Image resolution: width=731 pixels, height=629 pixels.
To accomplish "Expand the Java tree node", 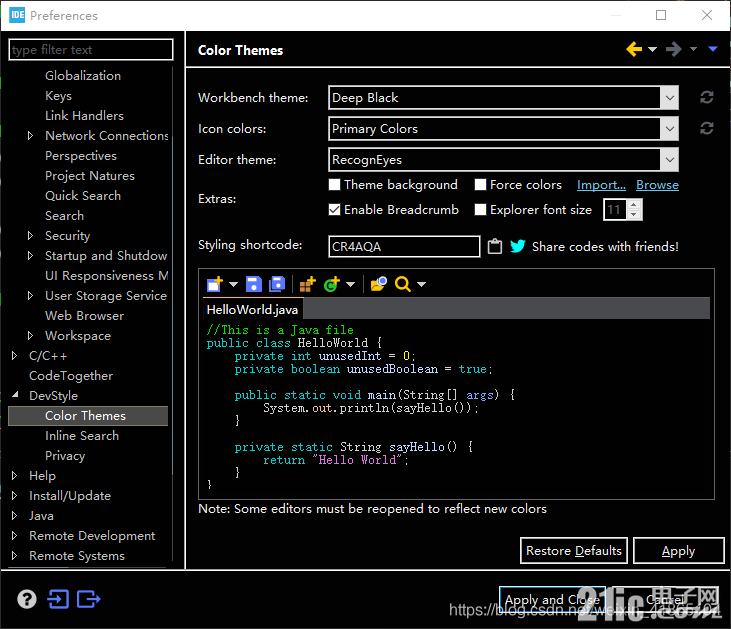I will point(14,516).
